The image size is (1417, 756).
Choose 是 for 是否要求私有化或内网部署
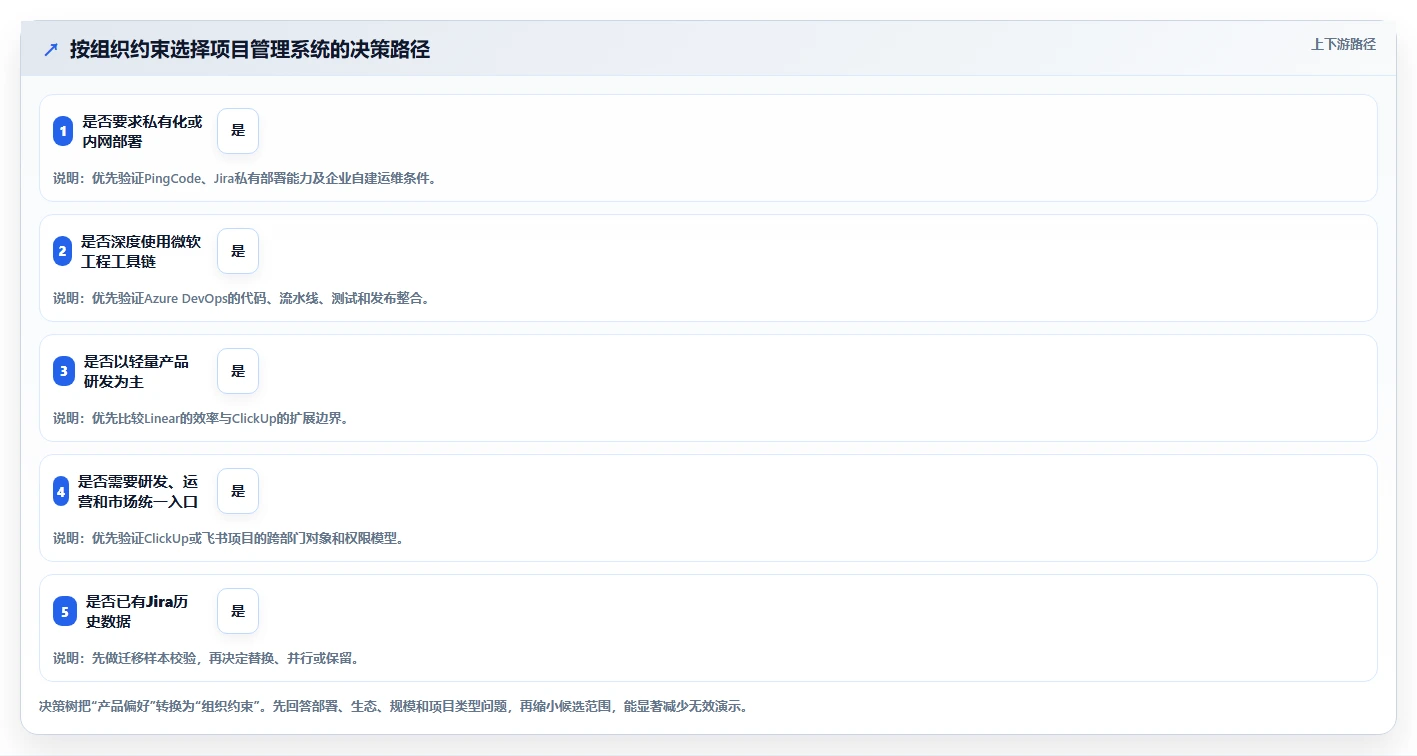point(238,131)
